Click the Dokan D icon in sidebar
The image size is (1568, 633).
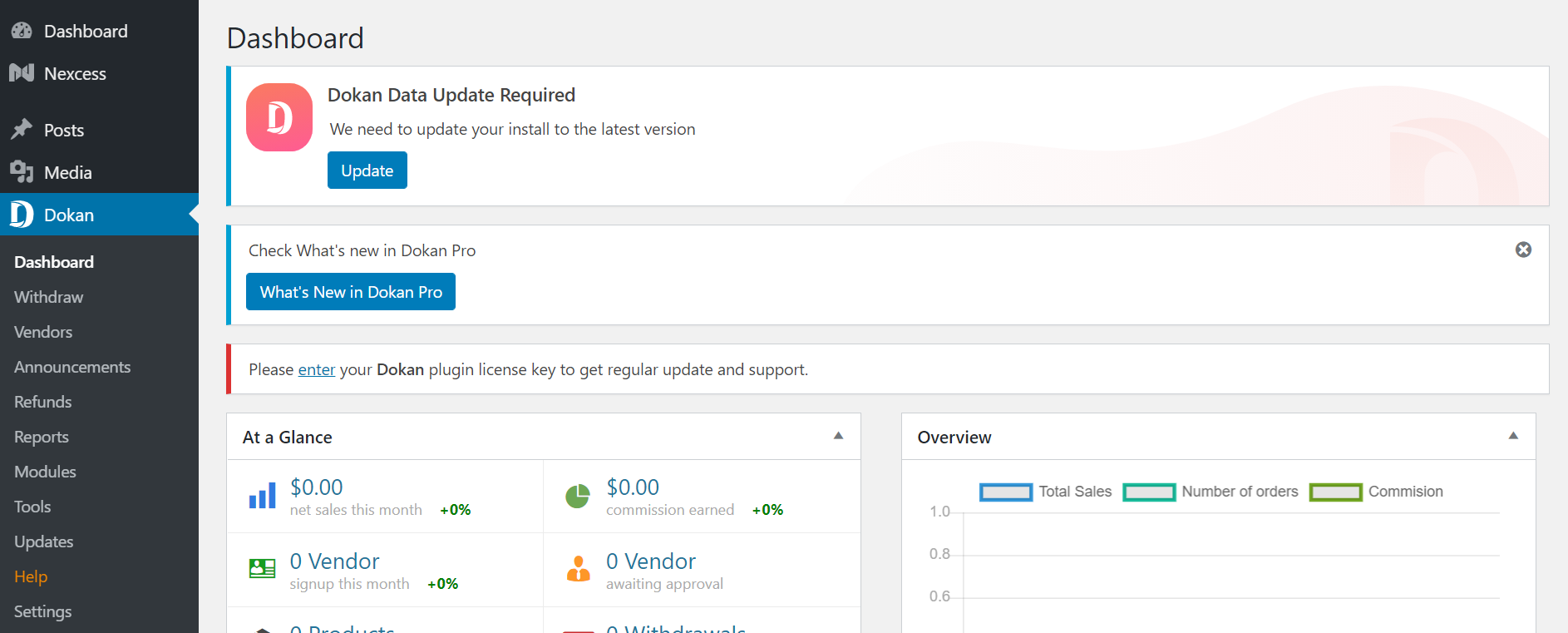point(22,215)
